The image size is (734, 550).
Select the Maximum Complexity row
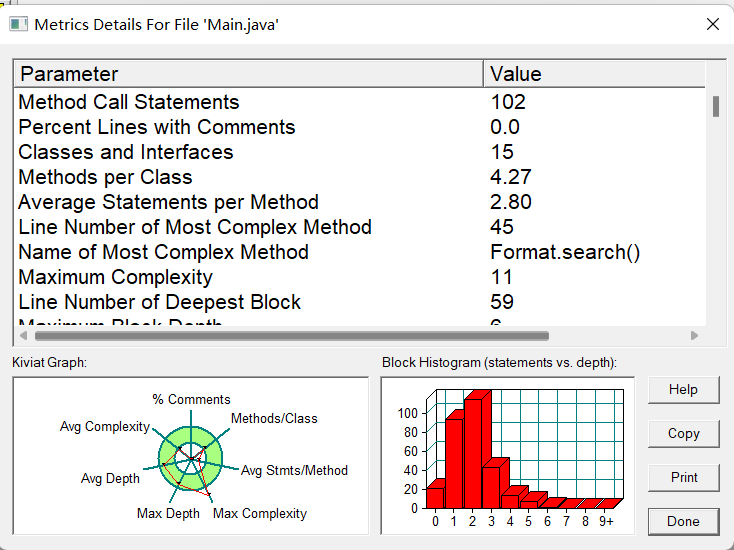click(360, 277)
